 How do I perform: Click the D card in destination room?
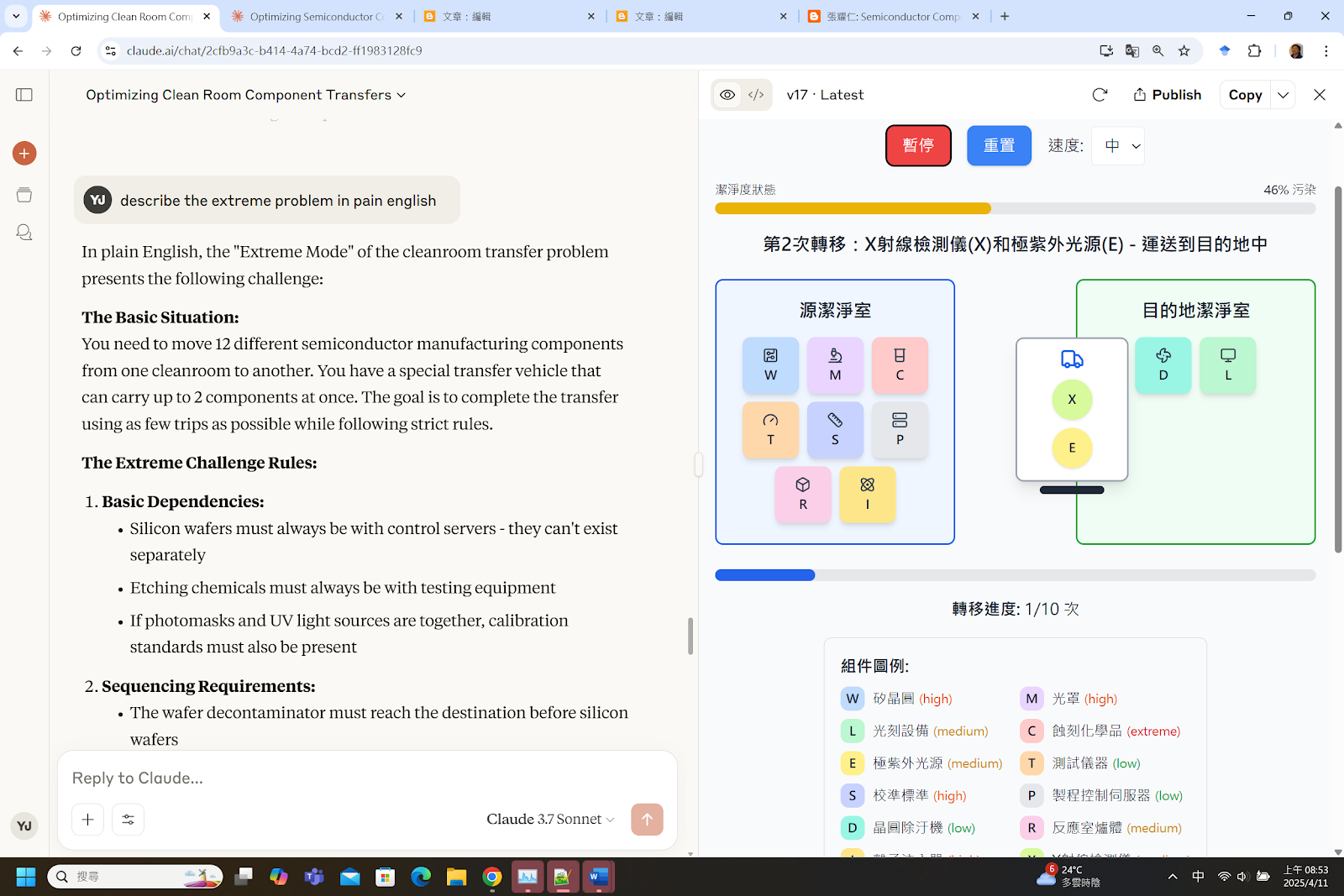coord(1163,365)
